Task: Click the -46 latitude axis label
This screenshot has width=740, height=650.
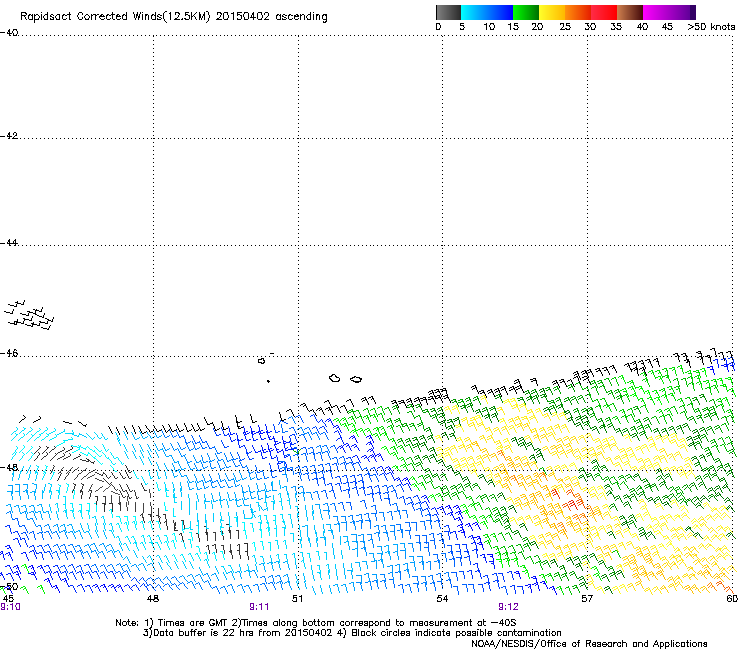Action: click(9, 354)
